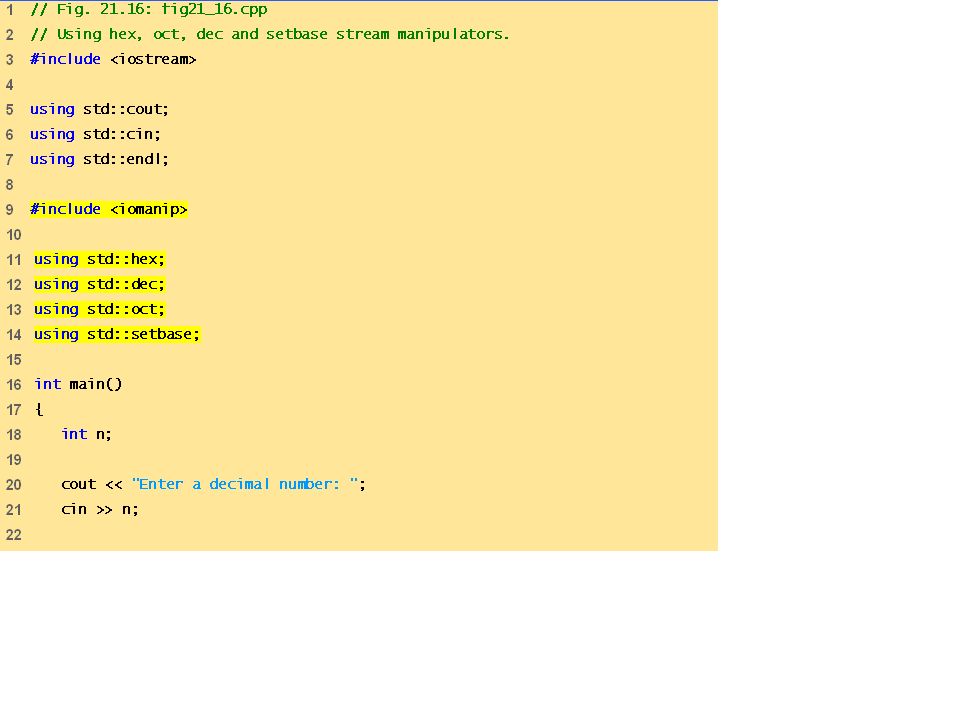Click highlighted 'using std::dec;' line
960x720 pixels.
[99, 285]
